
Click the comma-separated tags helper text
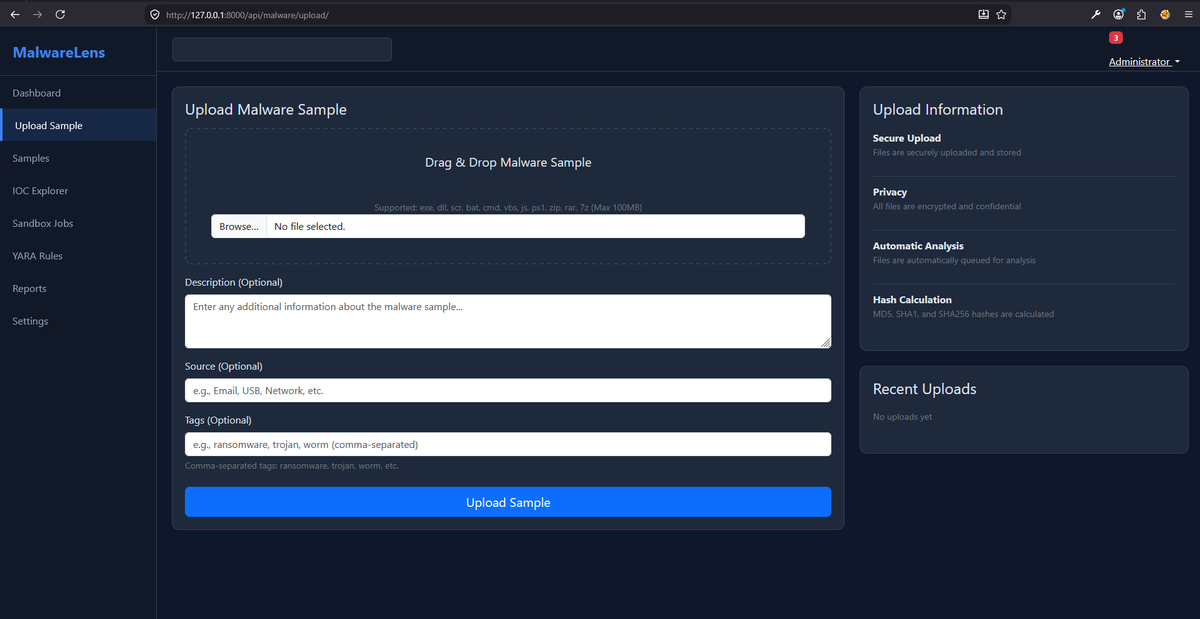click(292, 466)
